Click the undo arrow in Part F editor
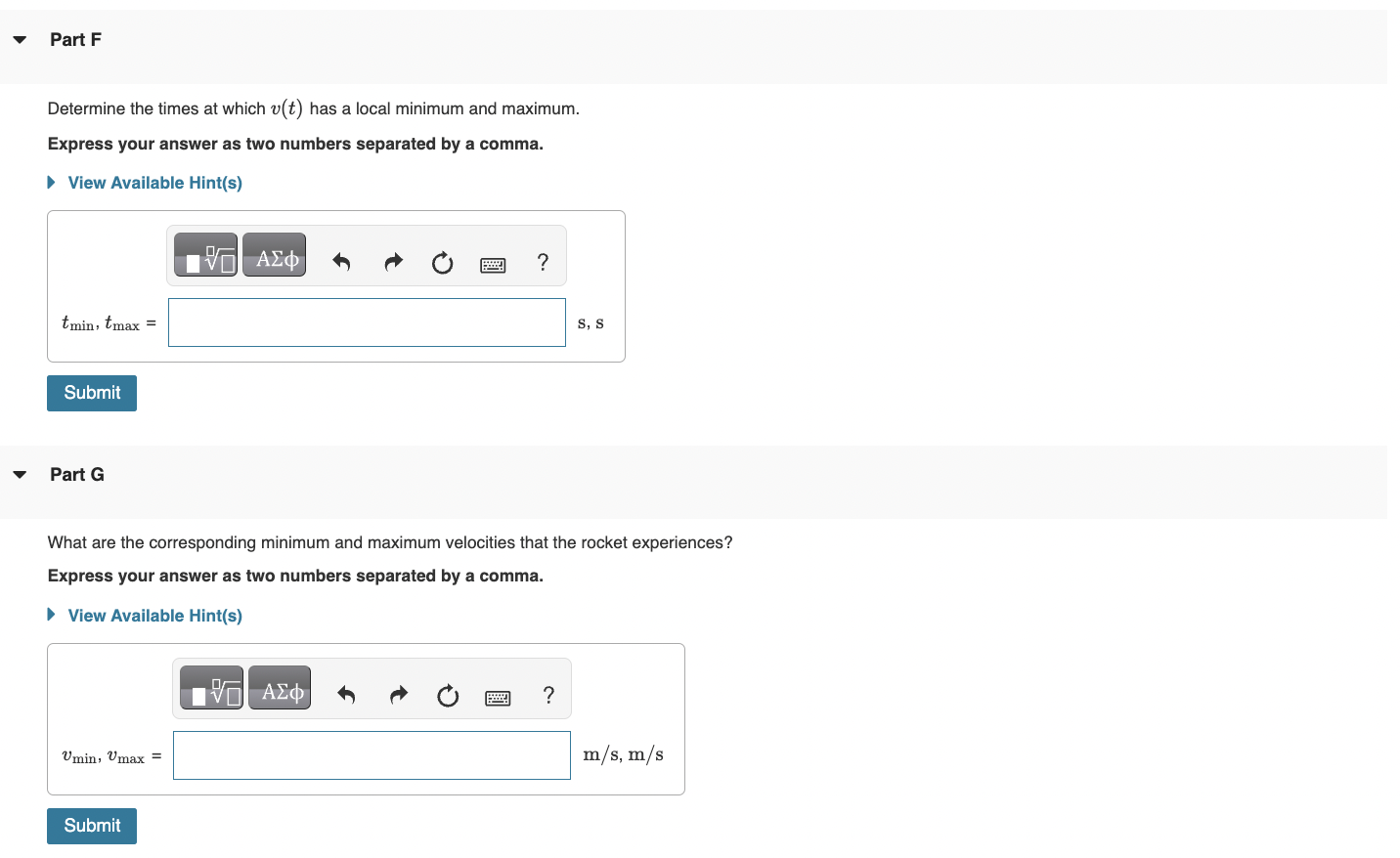 pyautogui.click(x=341, y=262)
